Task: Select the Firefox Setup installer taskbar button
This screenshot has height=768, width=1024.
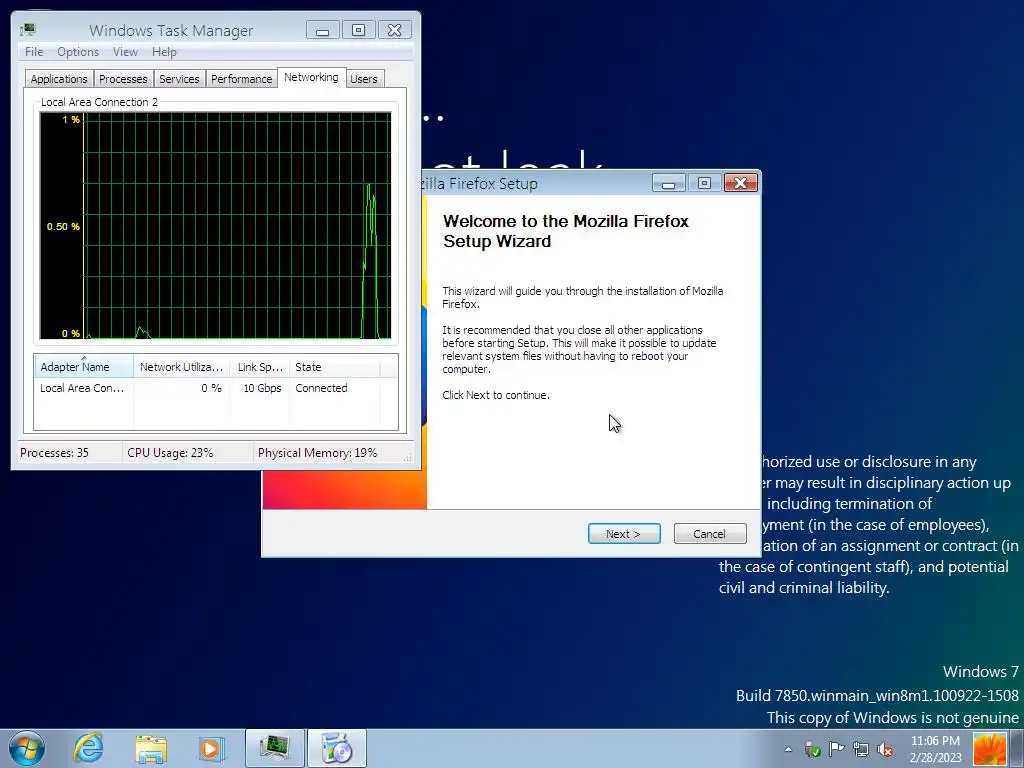Action: tap(337, 748)
